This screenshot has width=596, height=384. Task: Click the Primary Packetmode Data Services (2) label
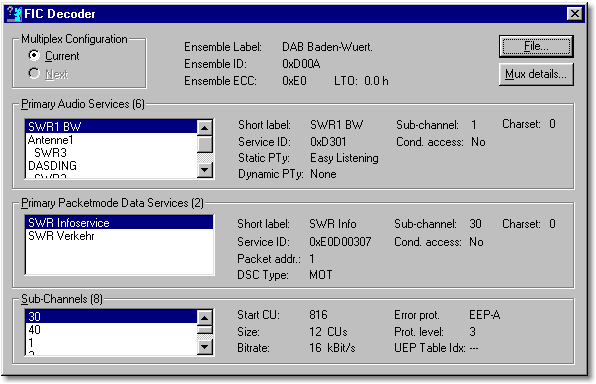coord(112,203)
